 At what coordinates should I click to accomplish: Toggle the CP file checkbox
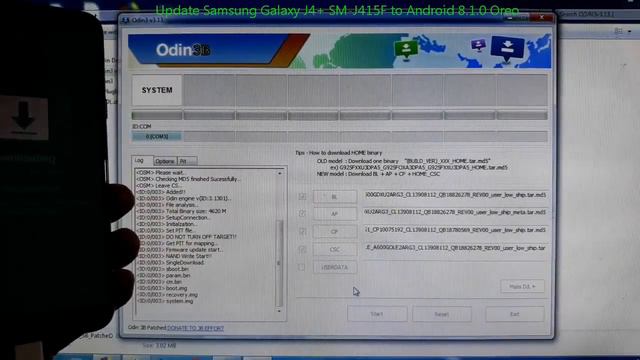[x=302, y=231]
